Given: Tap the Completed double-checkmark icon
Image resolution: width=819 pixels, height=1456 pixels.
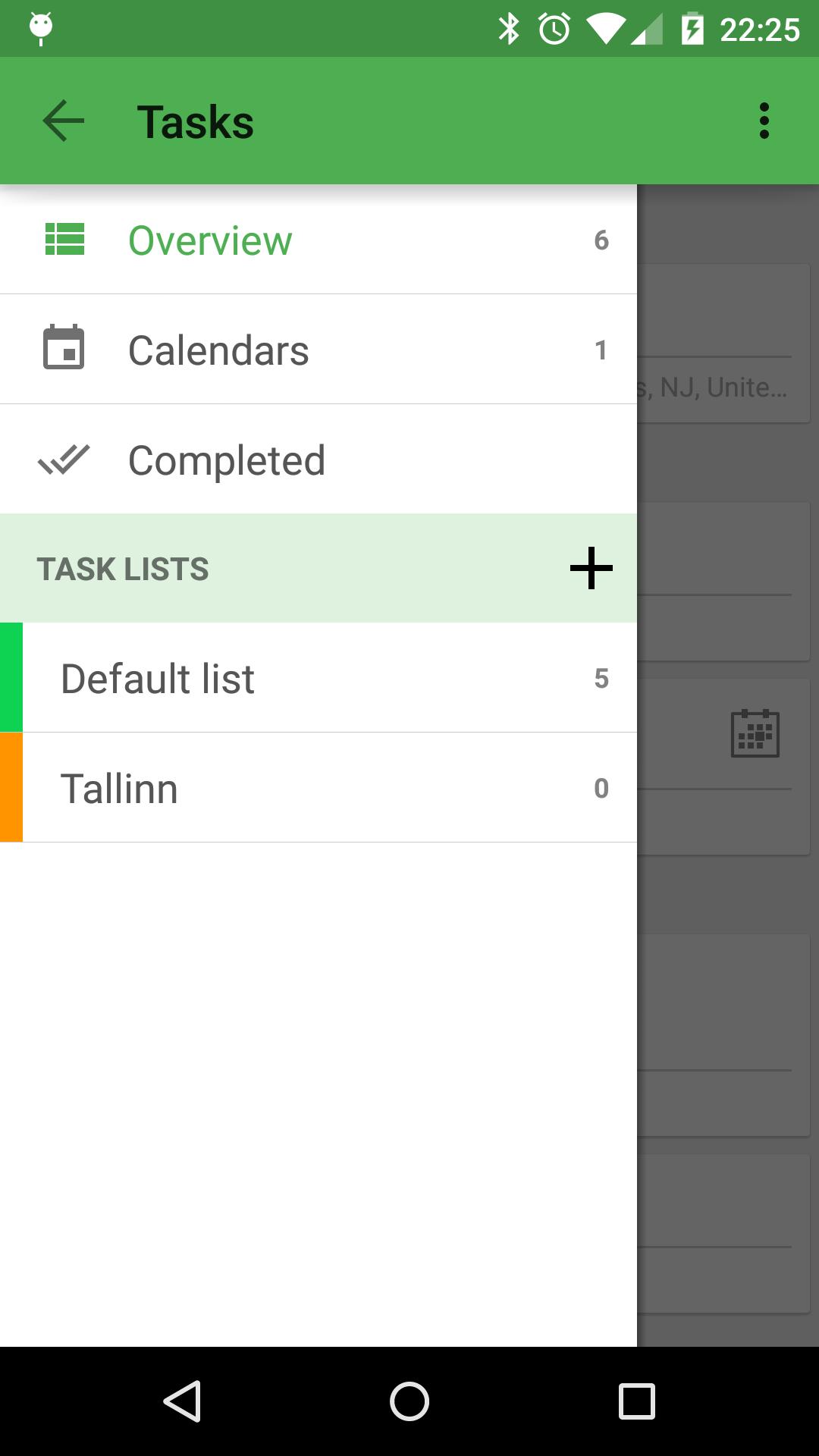Looking at the screenshot, I should 64,459.
